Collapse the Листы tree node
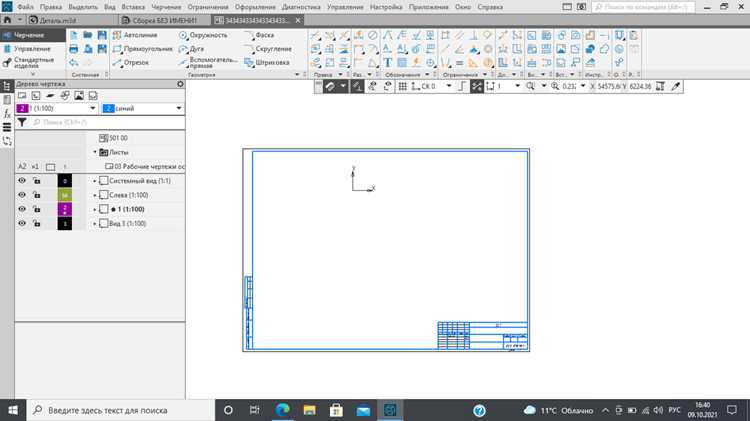This screenshot has height=421, width=750. pyautogui.click(x=95, y=152)
